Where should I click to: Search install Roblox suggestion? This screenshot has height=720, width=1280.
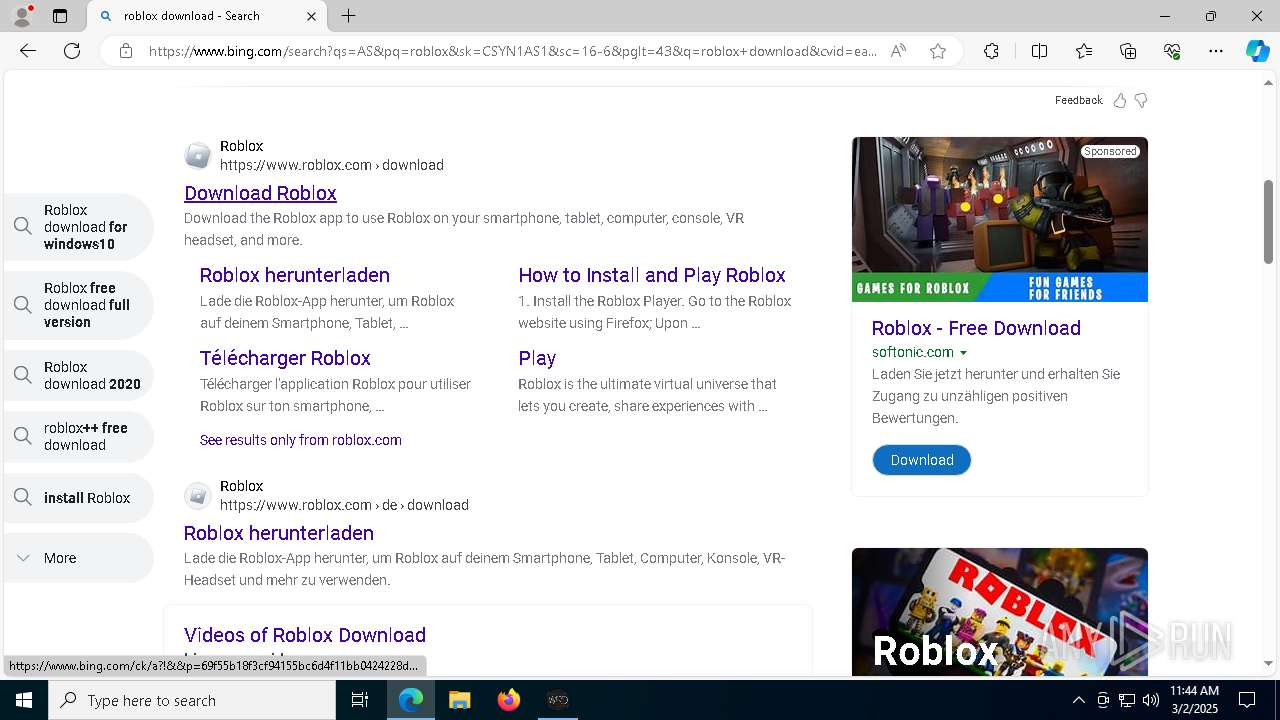(x=78, y=498)
